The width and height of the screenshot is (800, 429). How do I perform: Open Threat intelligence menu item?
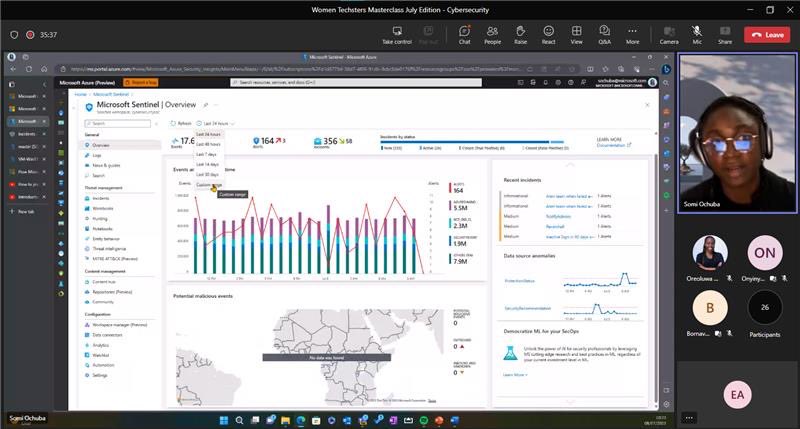[109, 249]
